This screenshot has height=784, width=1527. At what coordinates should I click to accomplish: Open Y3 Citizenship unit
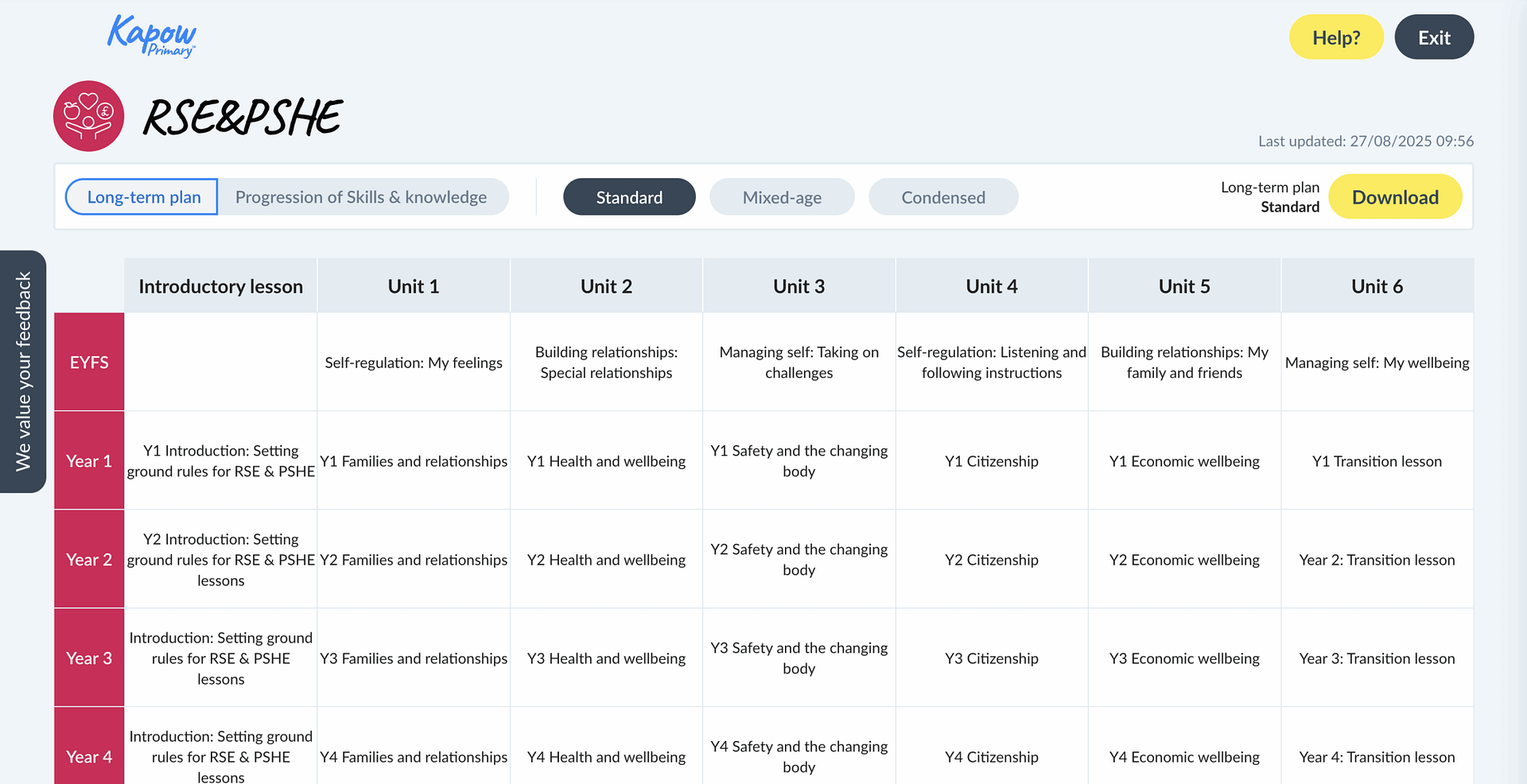pos(991,658)
